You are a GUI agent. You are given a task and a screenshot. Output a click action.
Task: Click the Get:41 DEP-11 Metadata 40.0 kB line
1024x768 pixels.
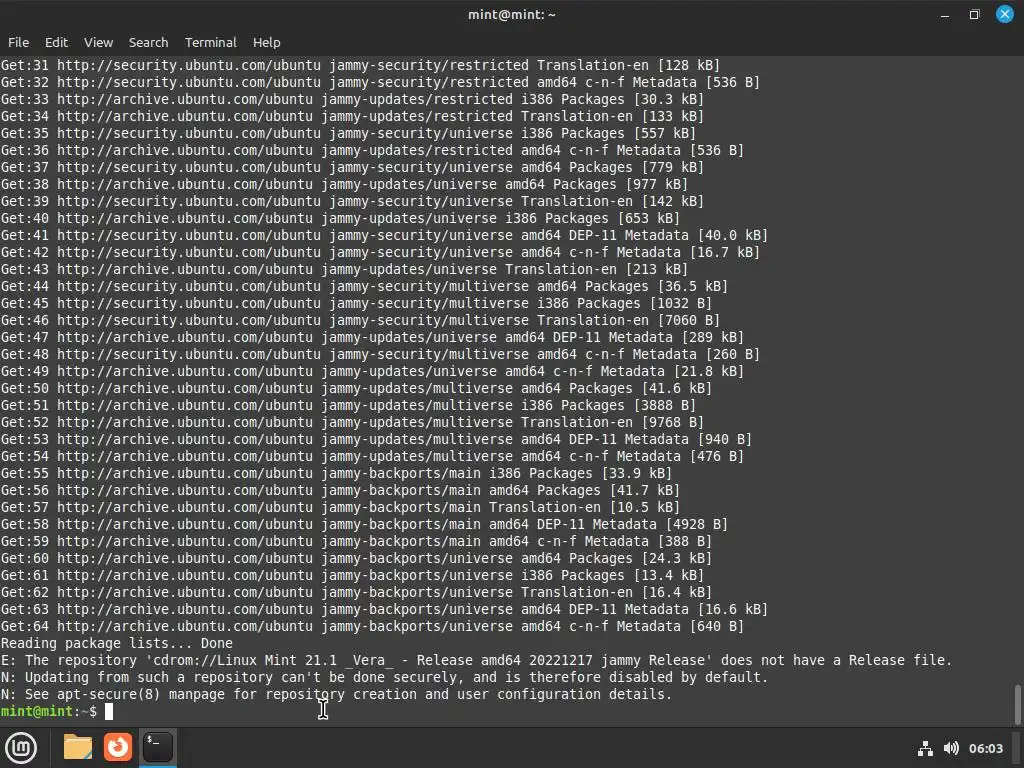pyautogui.click(x=384, y=235)
